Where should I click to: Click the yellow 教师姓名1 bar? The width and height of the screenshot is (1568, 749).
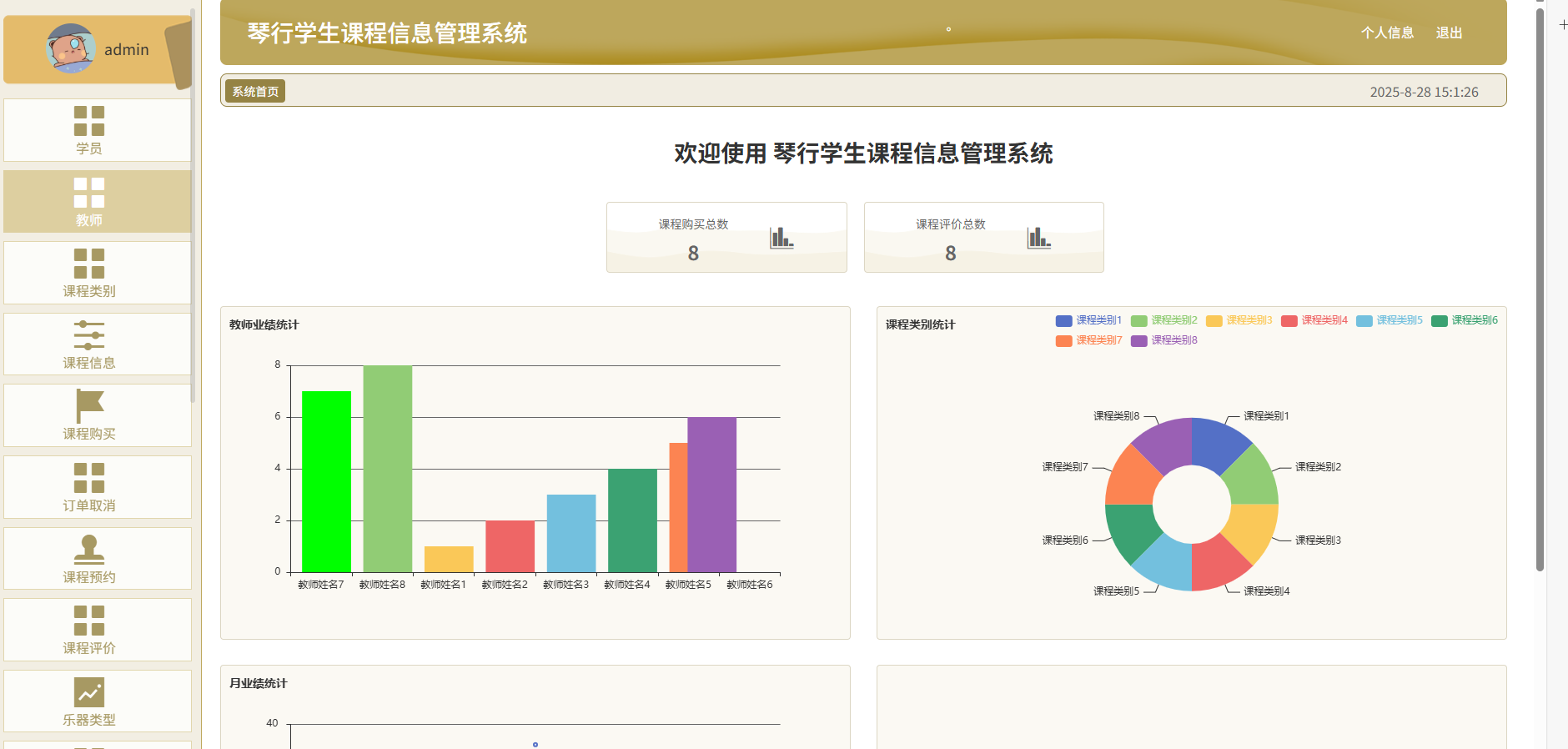click(449, 559)
